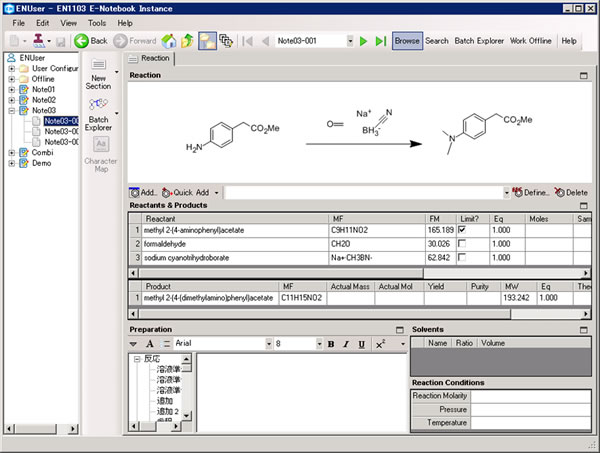Click the Home icon in toolbar
Viewport: 600px width, 453px height.
(169, 41)
